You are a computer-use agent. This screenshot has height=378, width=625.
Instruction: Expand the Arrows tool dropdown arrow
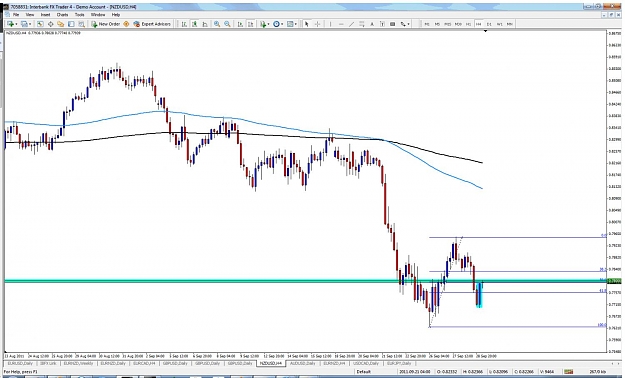409,24
